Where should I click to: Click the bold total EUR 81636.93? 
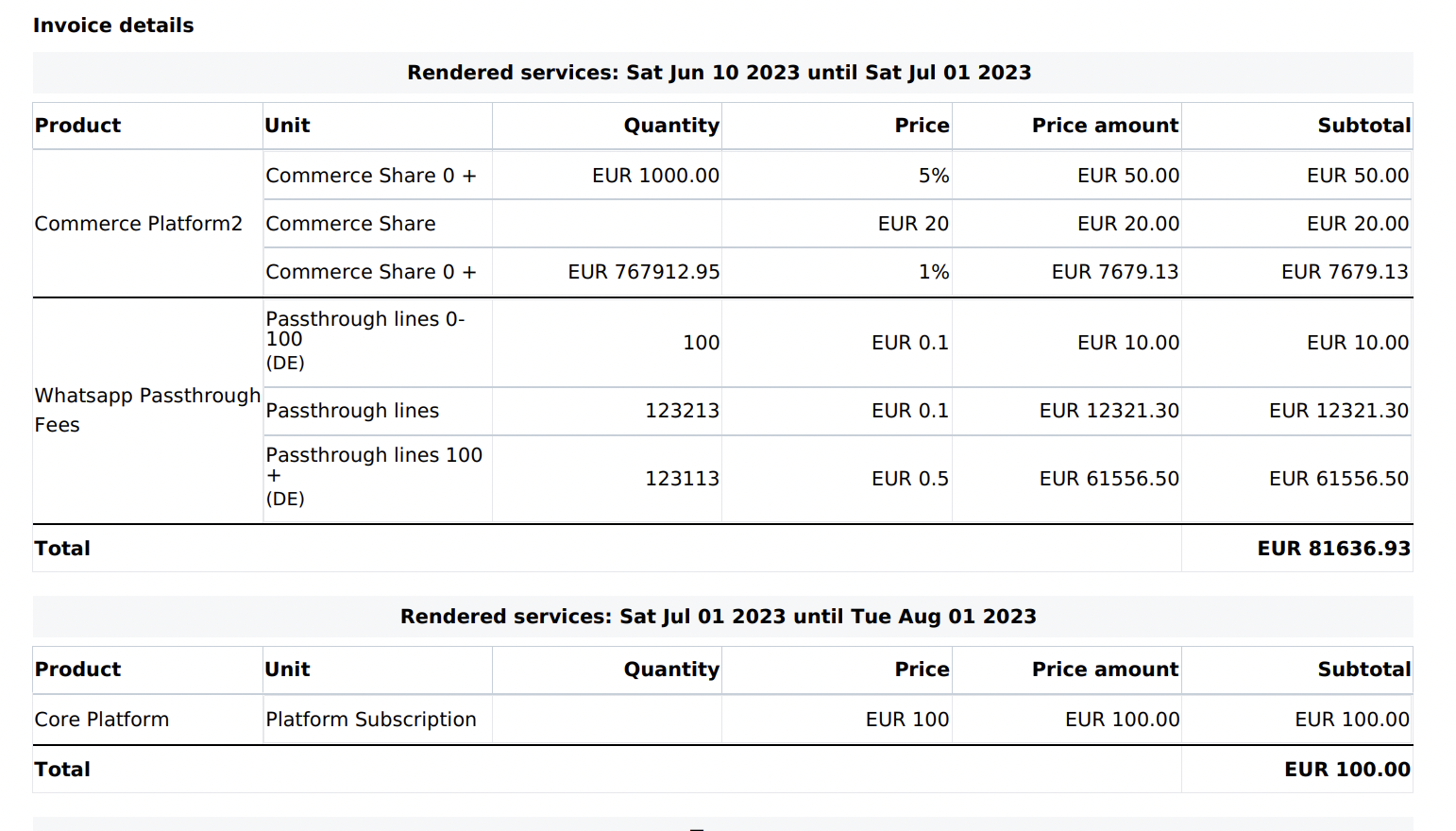(1333, 549)
